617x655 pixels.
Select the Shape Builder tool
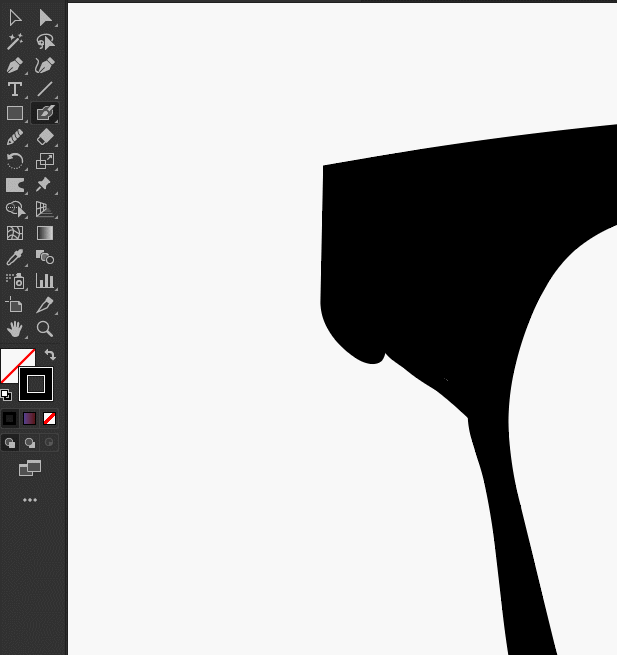(15, 209)
